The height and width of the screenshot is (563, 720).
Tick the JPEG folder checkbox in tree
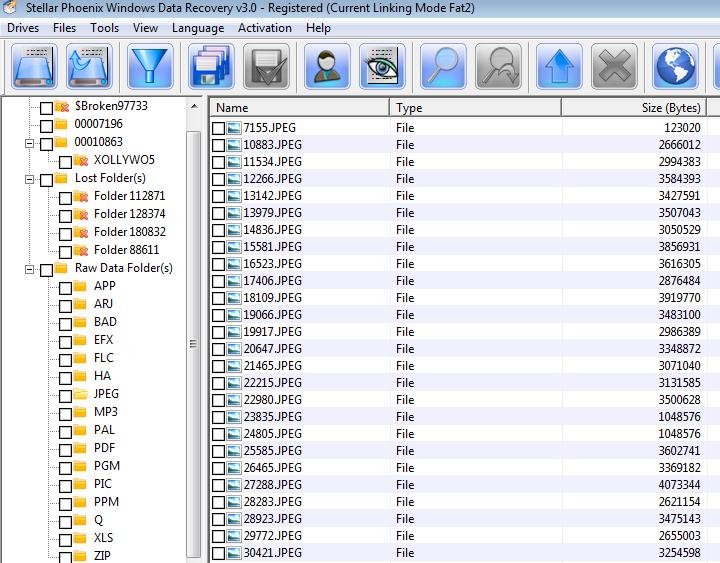coord(65,396)
